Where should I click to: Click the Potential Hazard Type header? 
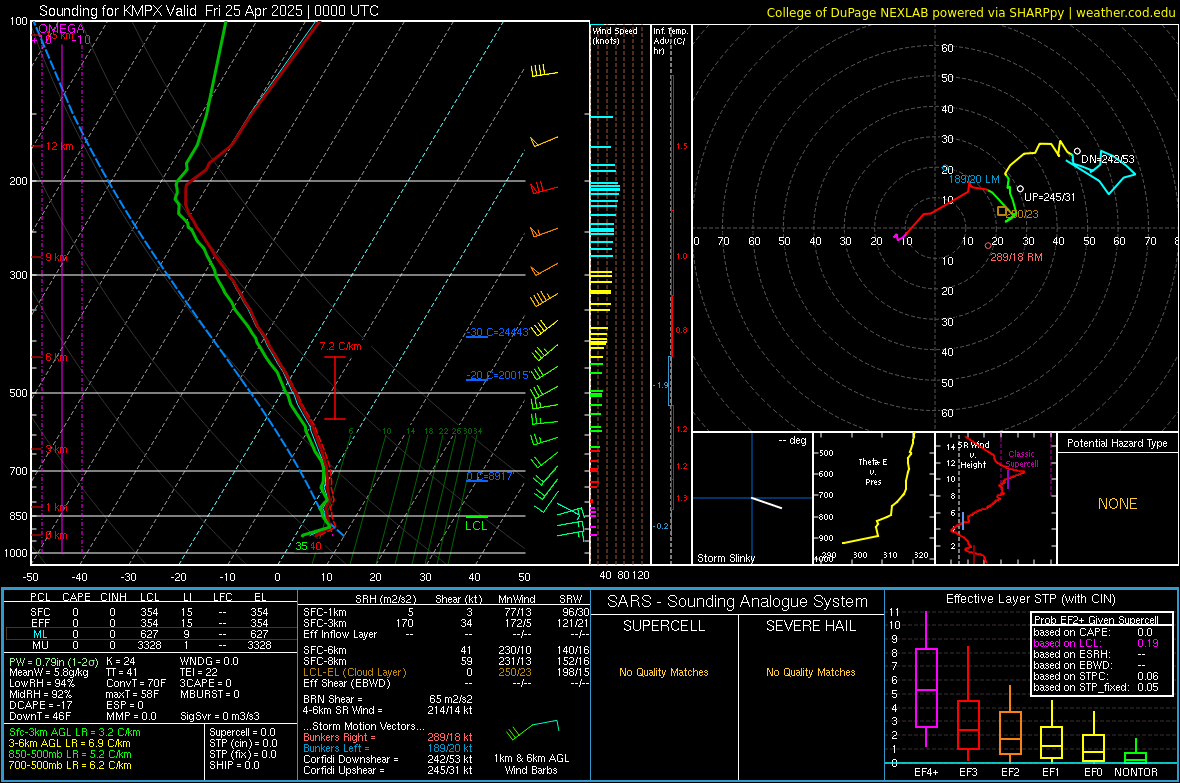1117,443
